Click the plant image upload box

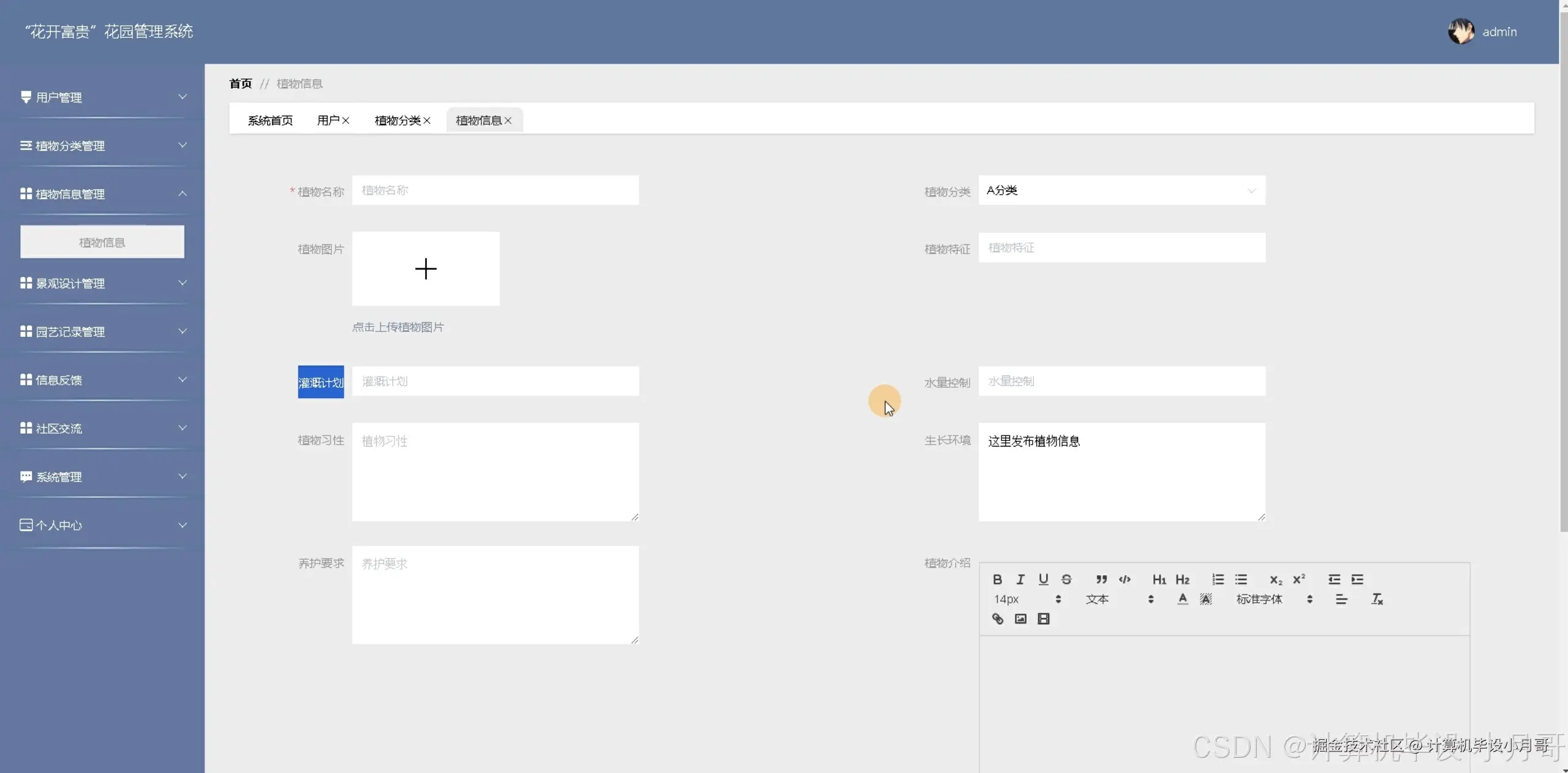click(426, 269)
